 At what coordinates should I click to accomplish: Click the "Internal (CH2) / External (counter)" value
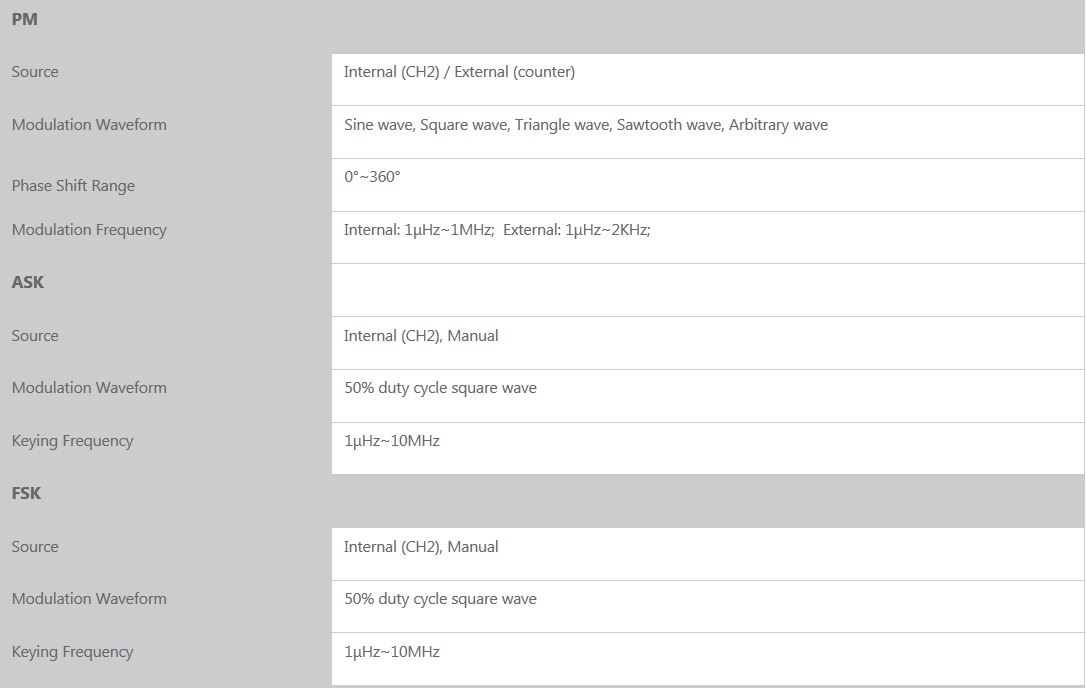coord(459,72)
